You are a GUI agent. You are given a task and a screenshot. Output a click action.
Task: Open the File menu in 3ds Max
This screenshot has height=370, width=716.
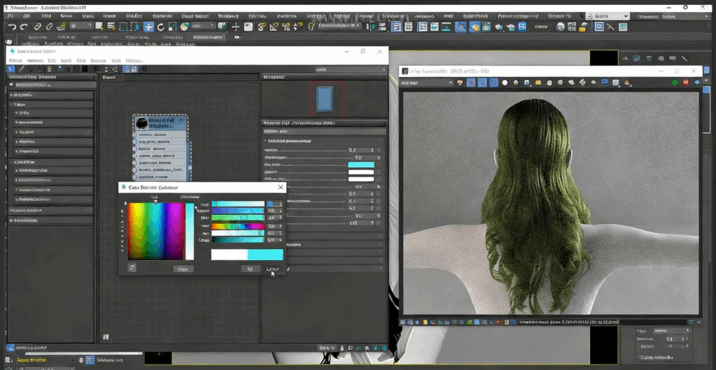[x=11, y=16]
